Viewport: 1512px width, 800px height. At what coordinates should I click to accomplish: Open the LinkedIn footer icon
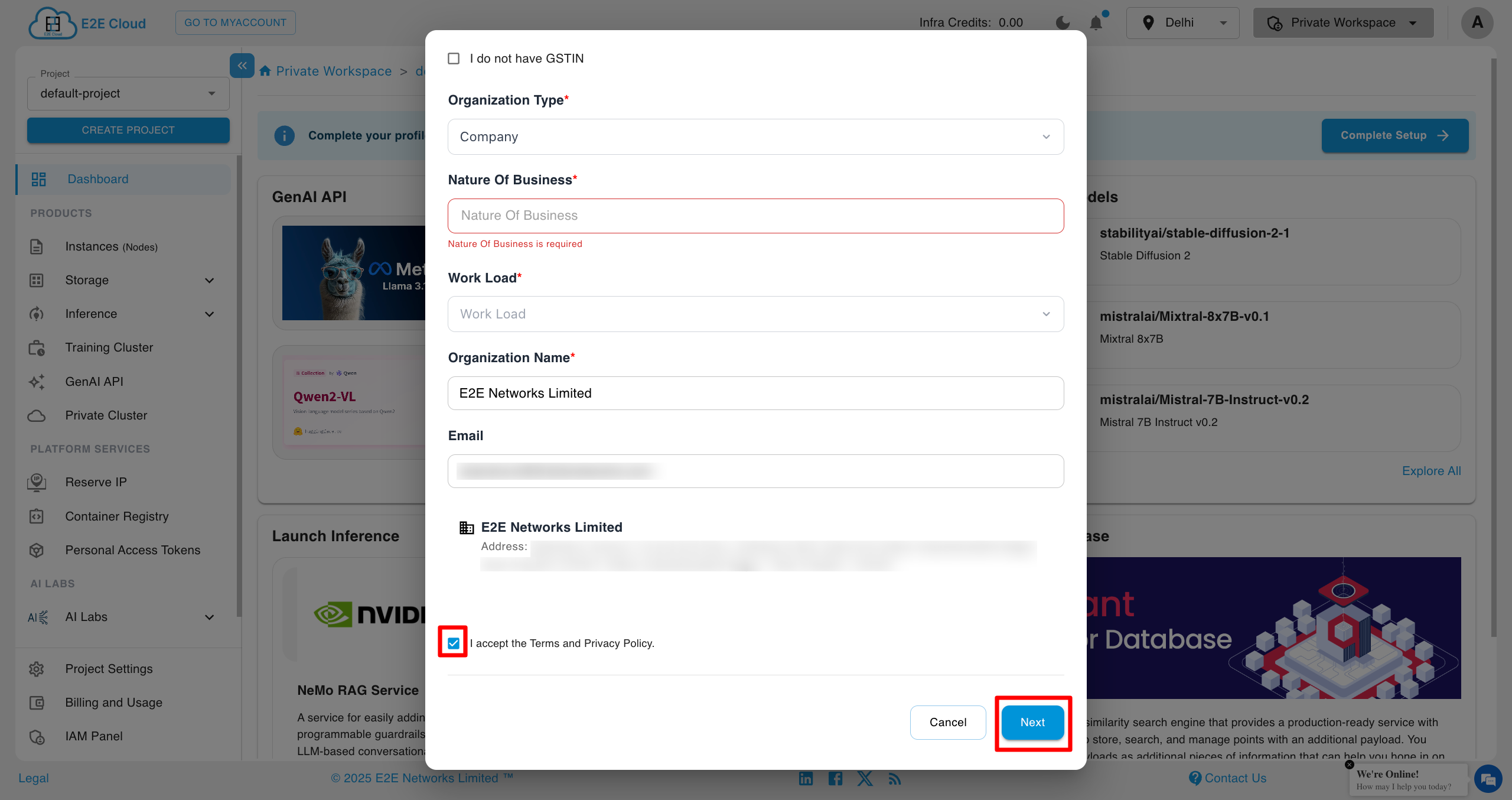(806, 778)
